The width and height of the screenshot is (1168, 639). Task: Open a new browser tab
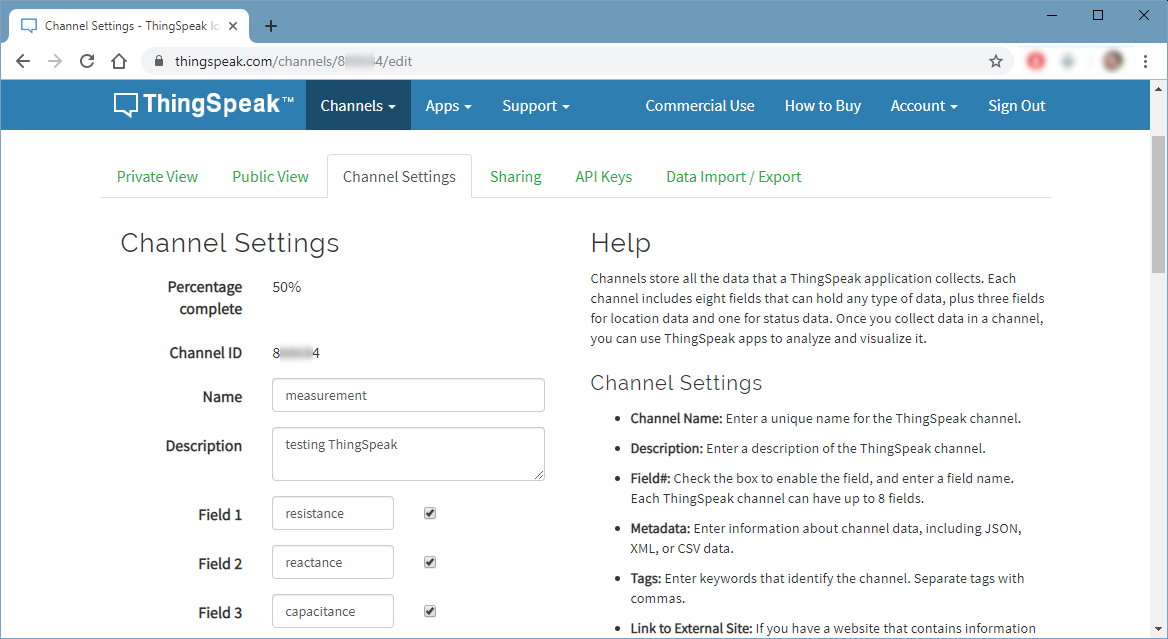[271, 26]
